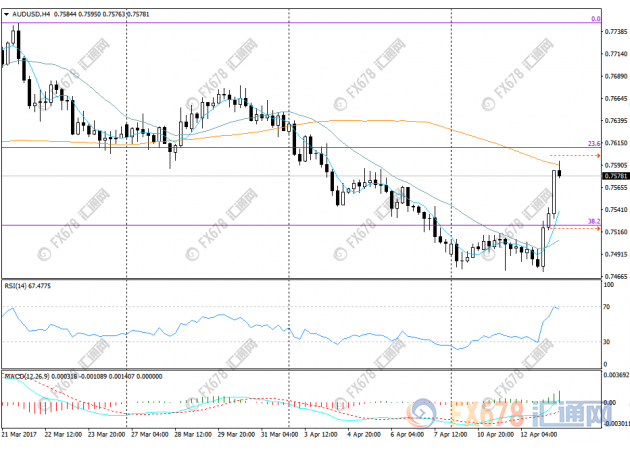Select the 0.0 Fibonacci level label
Viewport: 630px width, 450px height.
pos(595,18)
